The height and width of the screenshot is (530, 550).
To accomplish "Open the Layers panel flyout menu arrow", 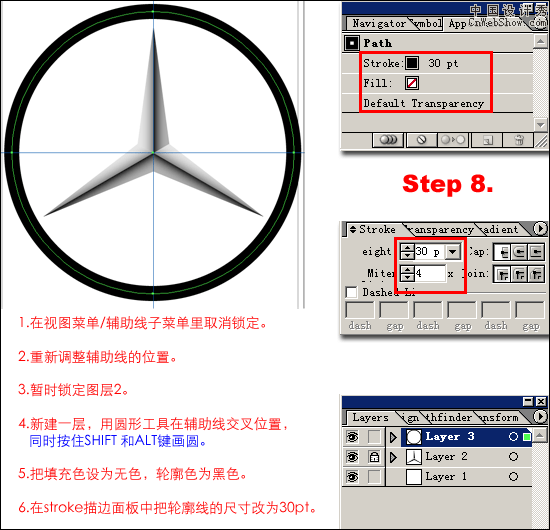I will click(540, 417).
